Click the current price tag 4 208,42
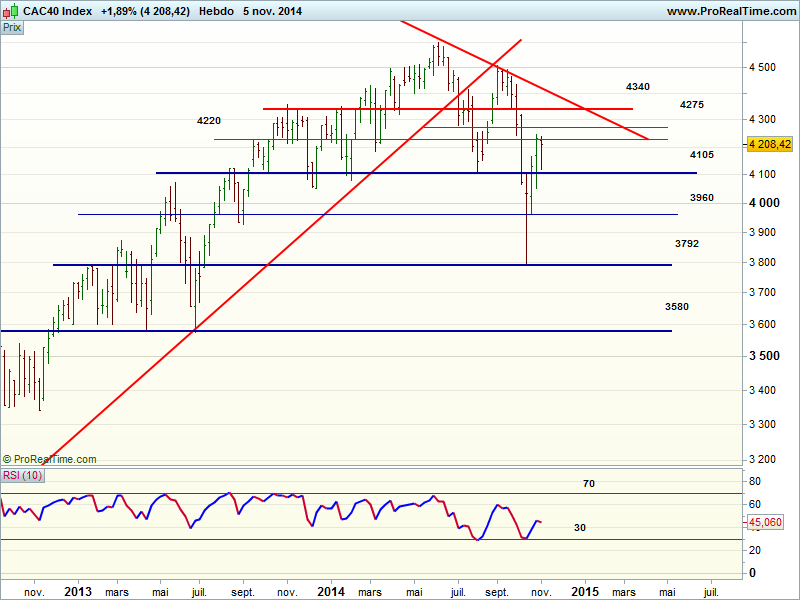The height and width of the screenshot is (600, 800). tap(770, 144)
